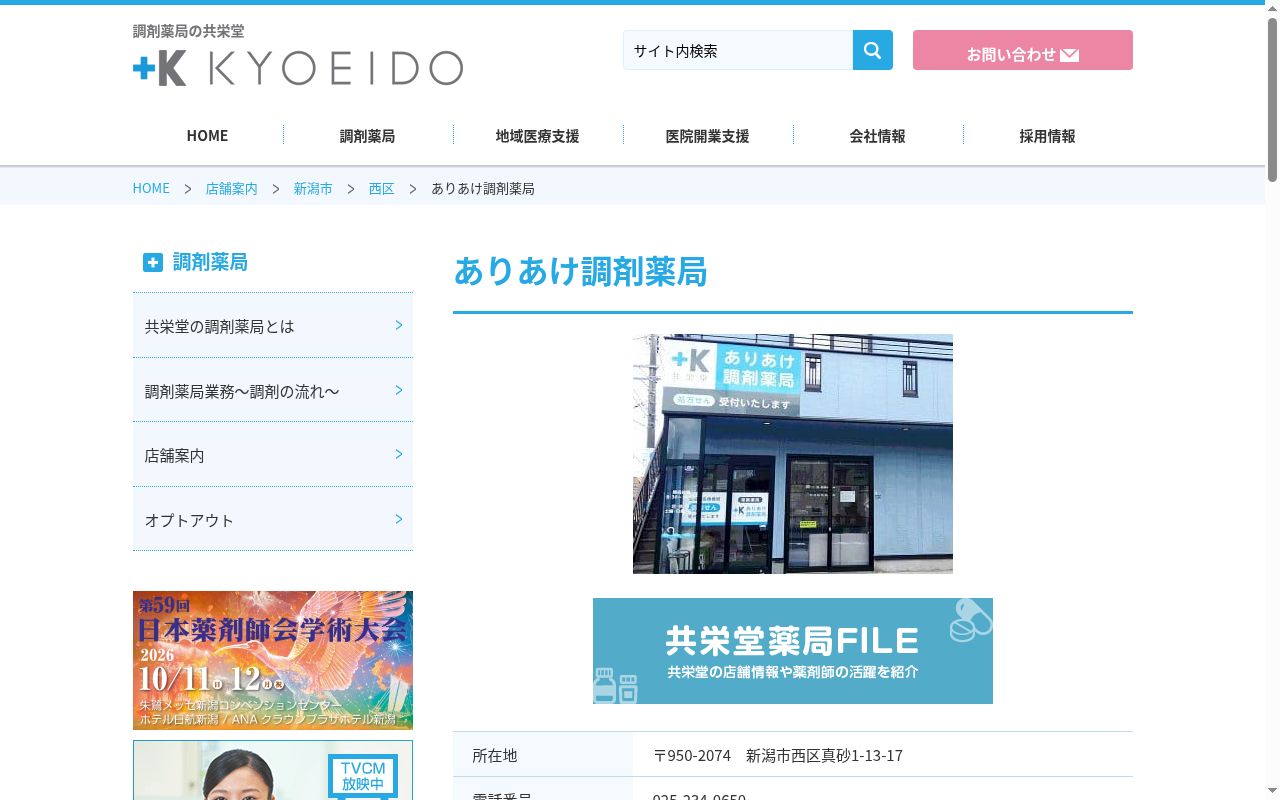Click the envelope icon on お問い合わせ button
This screenshot has width=1280, height=800.
pyautogui.click(x=1069, y=55)
